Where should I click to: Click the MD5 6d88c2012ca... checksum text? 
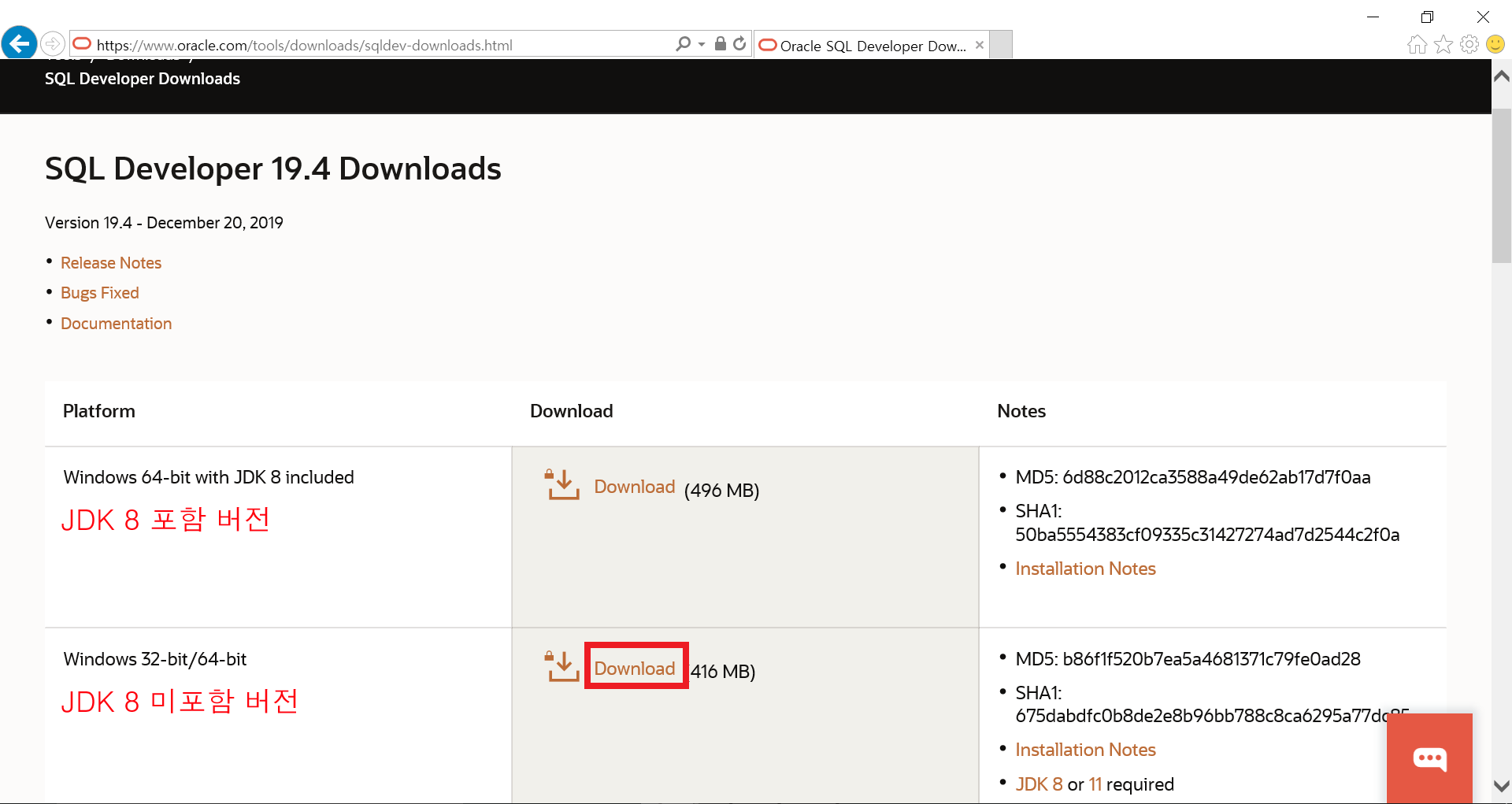pyautogui.click(x=1192, y=477)
